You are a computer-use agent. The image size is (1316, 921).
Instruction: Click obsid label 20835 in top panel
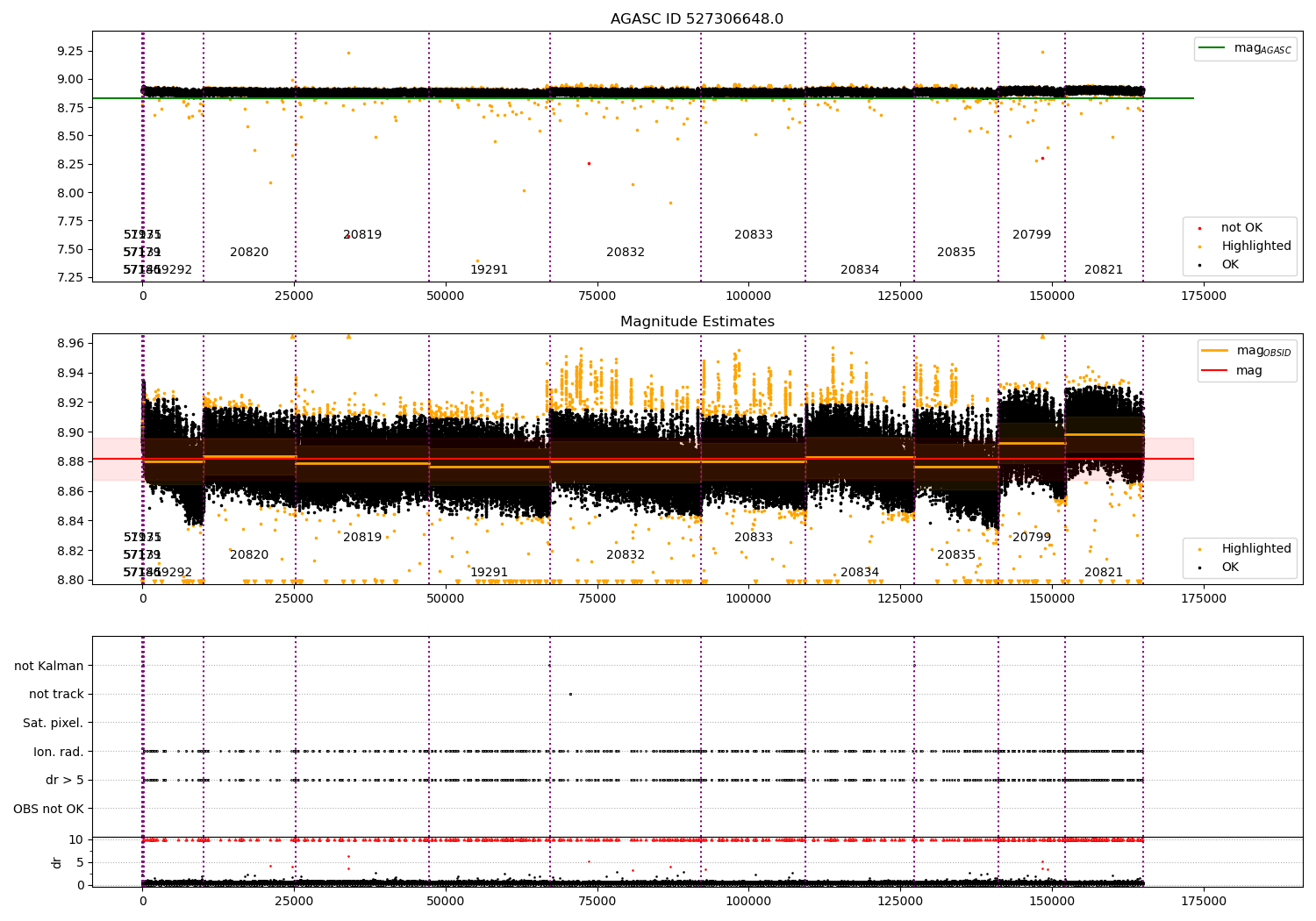(956, 253)
